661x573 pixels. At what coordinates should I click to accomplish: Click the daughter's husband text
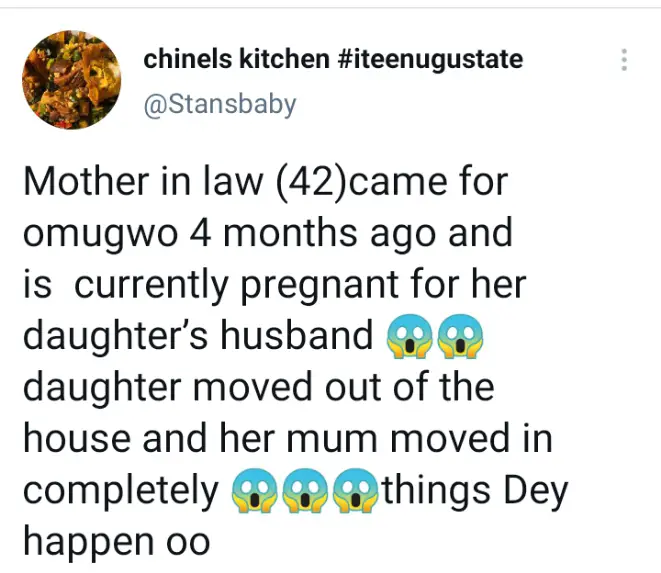pyautogui.click(x=198, y=336)
